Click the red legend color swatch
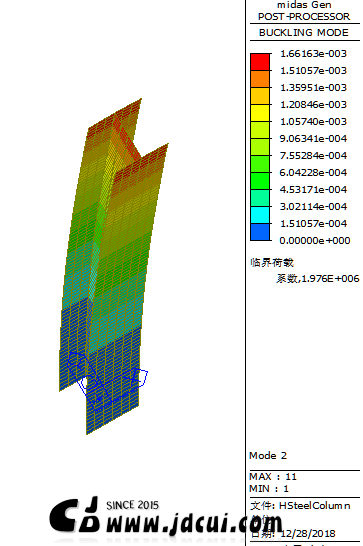The image size is (363, 546). coord(260,62)
